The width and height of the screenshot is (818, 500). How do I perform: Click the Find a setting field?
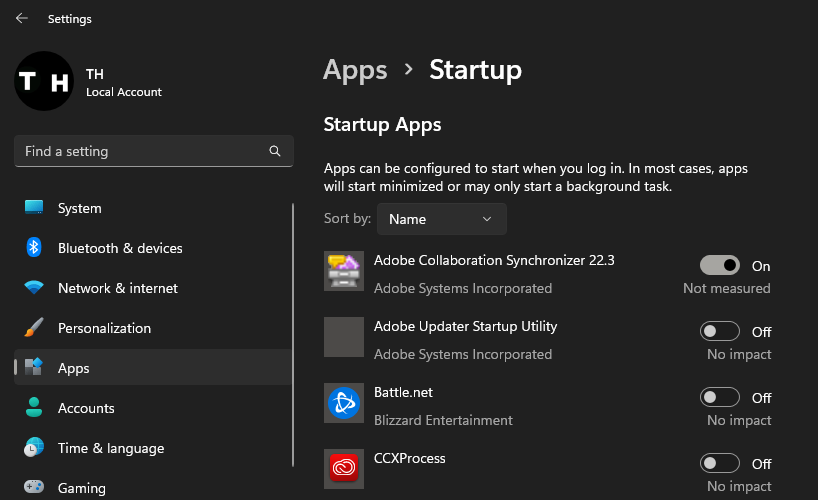140,151
